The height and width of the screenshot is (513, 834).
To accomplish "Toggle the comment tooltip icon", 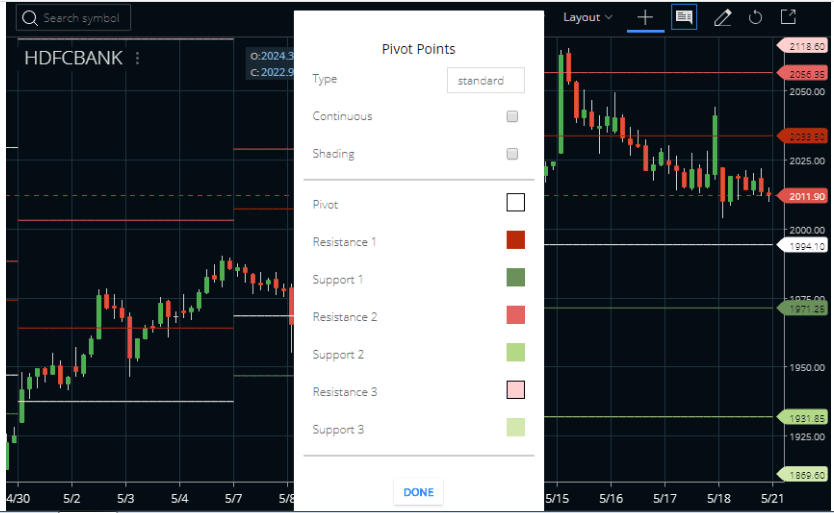I will click(x=684, y=17).
